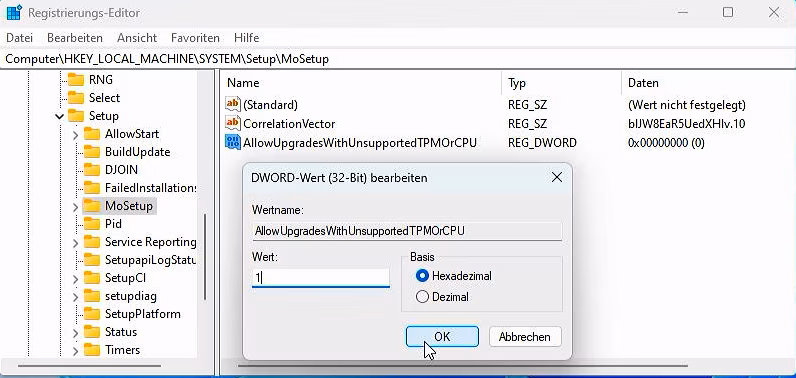Select the DJOIN tree label
The height and width of the screenshot is (378, 796).
click(x=121, y=169)
